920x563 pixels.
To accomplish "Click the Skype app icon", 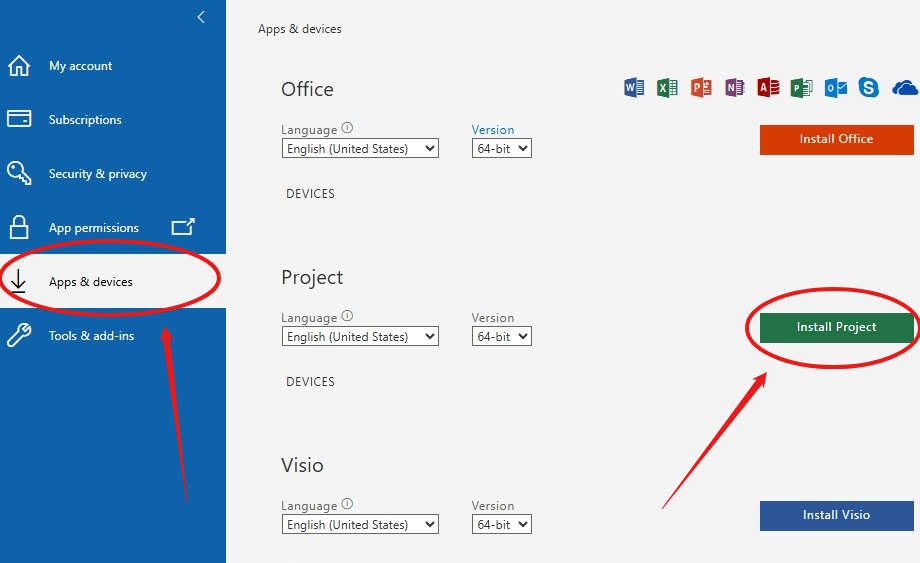I will (x=869, y=87).
